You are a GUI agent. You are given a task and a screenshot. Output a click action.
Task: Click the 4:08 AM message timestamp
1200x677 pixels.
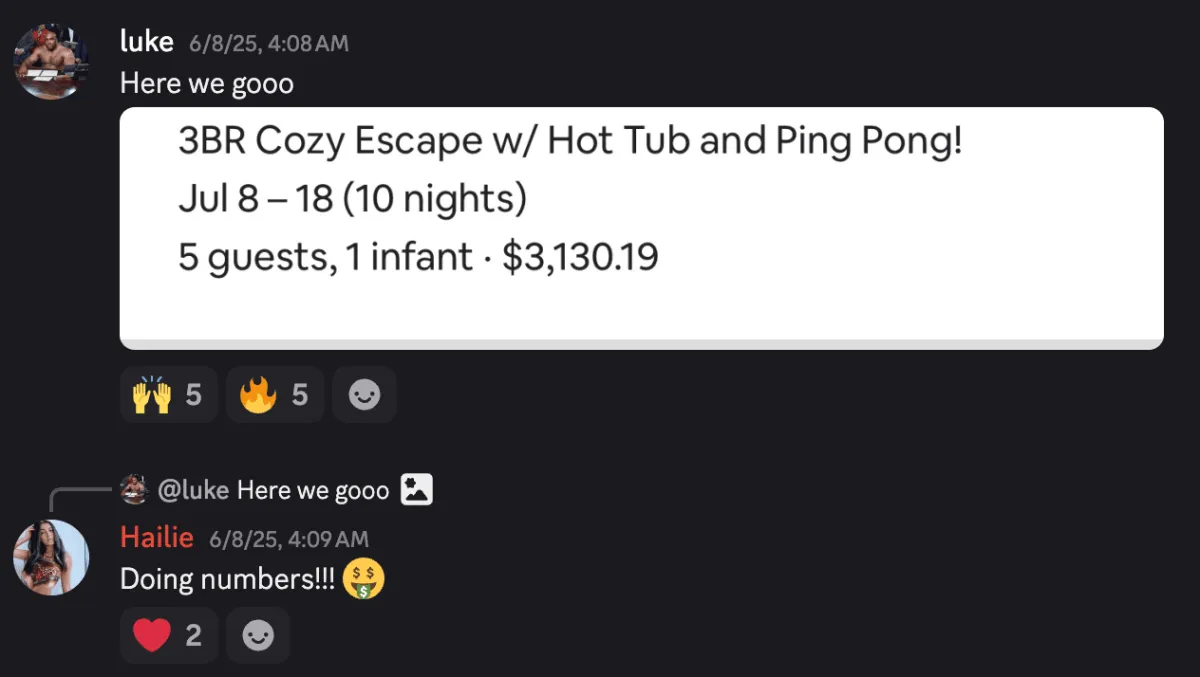269,43
